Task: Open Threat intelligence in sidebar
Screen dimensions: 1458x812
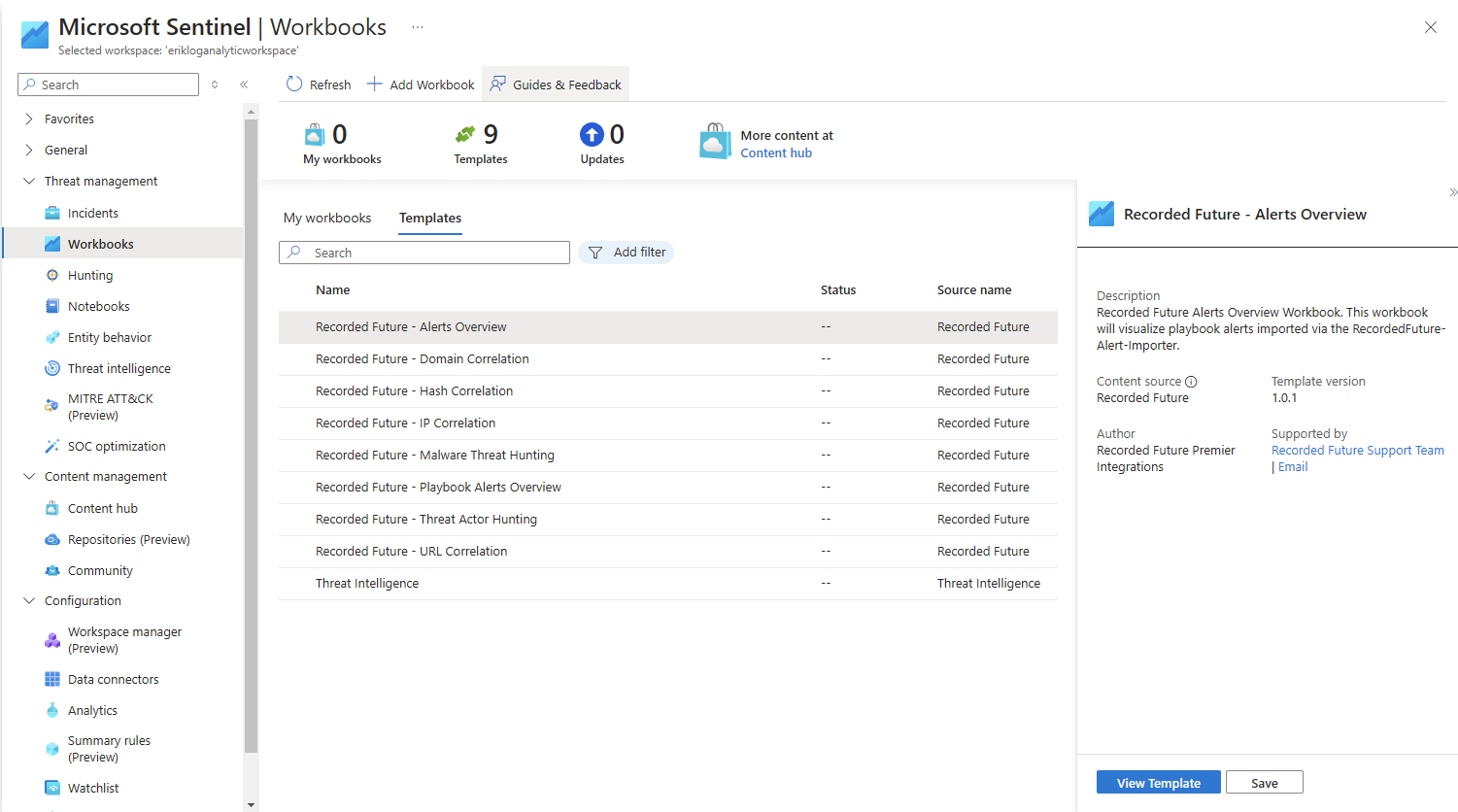Action: [119, 369]
